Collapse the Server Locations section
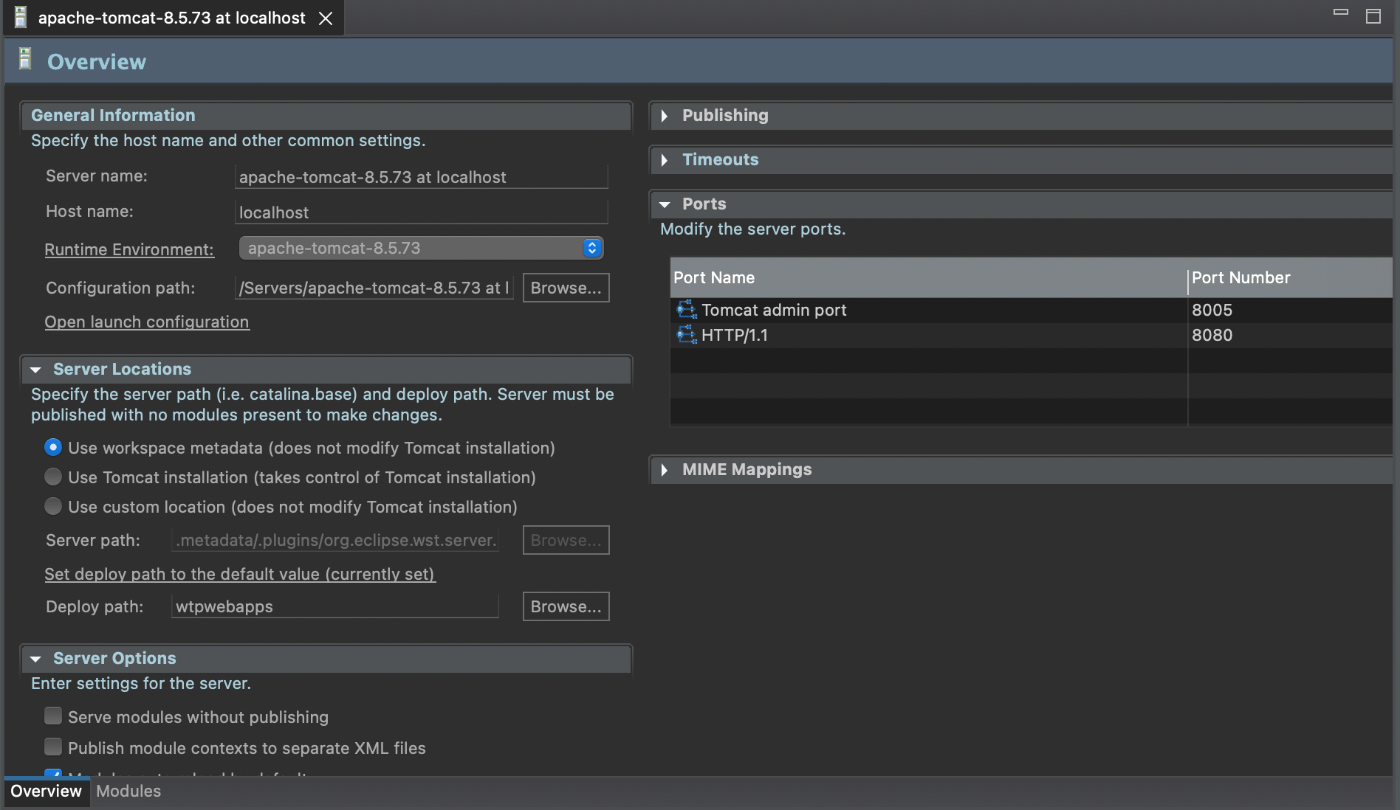This screenshot has width=1400, height=810. pyautogui.click(x=36, y=369)
